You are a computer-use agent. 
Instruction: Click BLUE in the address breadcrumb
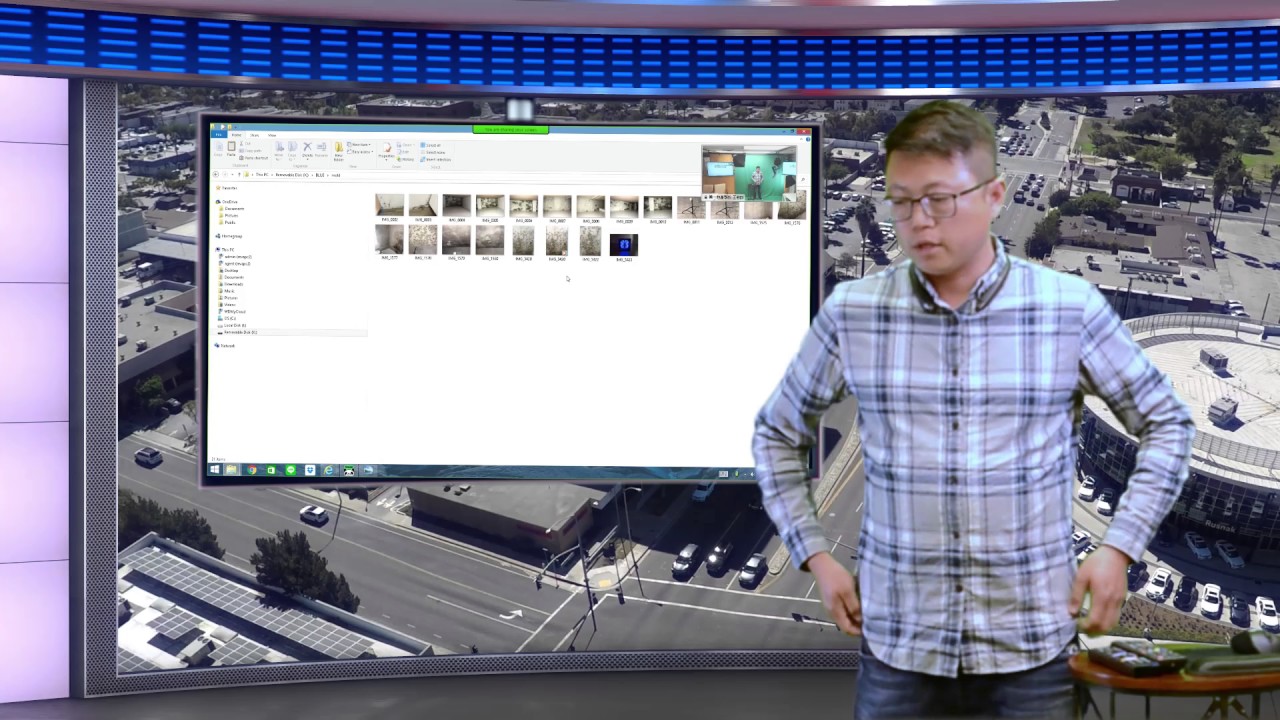point(320,174)
